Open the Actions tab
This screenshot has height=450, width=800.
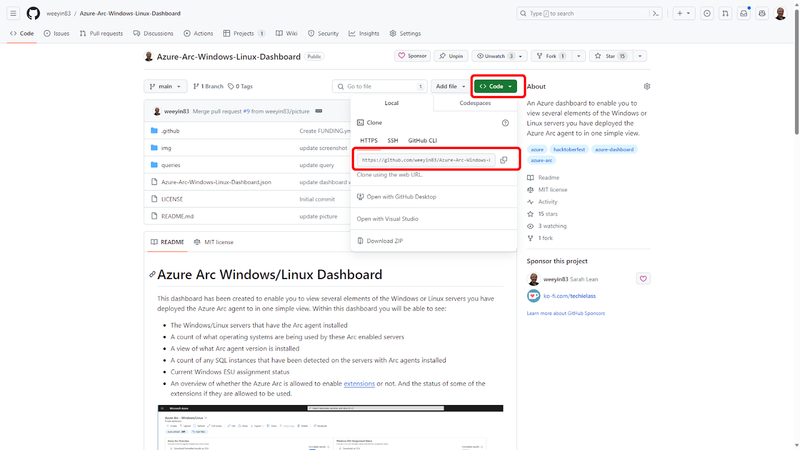tap(198, 33)
